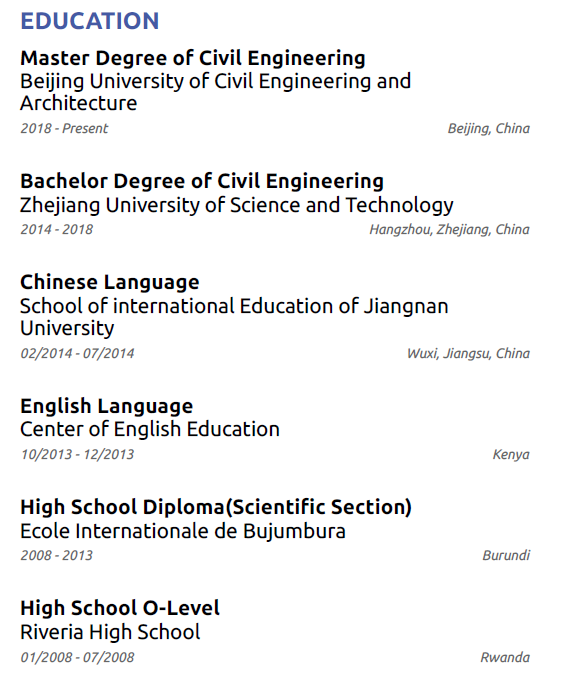This screenshot has height=689, width=588.
Task: Click Hangzhou, Zhejiang, China location
Action: (449, 229)
